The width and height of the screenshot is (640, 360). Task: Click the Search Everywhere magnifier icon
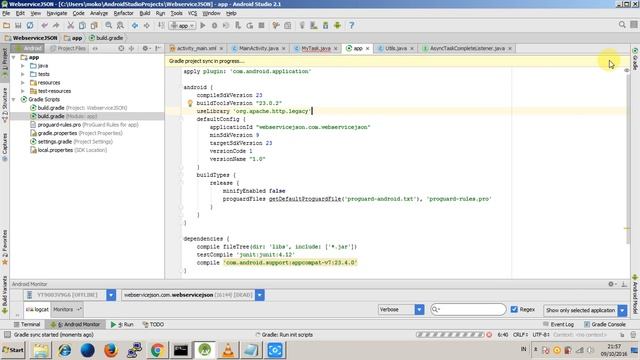pyautogui.click(x=622, y=25)
